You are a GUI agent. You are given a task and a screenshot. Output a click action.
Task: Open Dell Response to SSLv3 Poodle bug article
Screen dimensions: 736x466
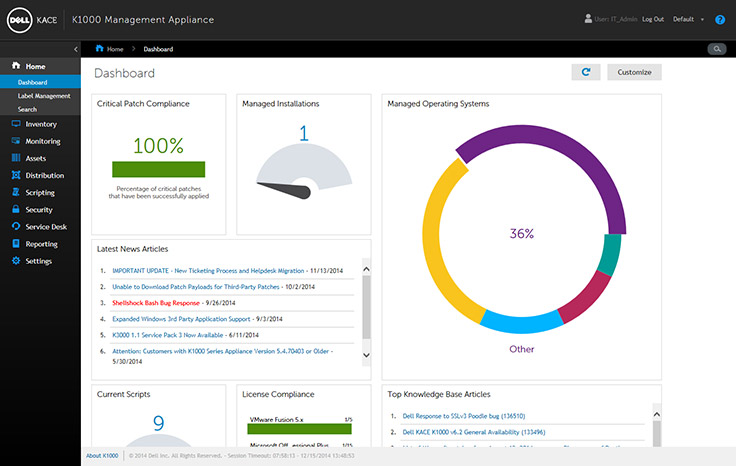click(x=464, y=416)
